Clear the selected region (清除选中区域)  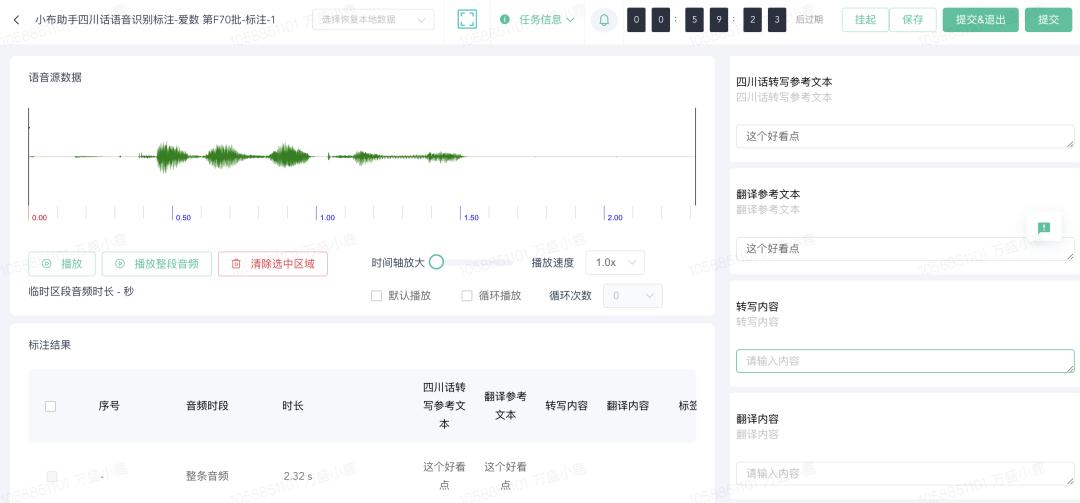272,264
